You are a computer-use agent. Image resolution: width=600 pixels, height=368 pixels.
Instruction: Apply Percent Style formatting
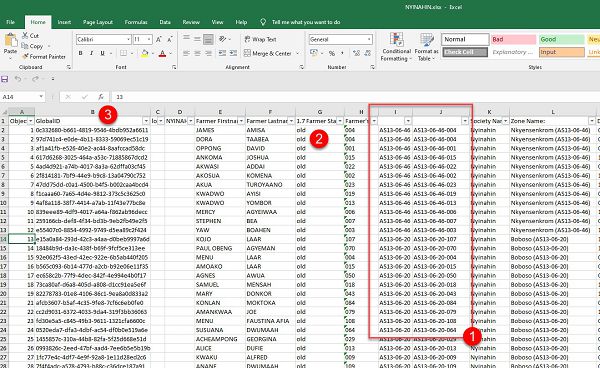332,53
